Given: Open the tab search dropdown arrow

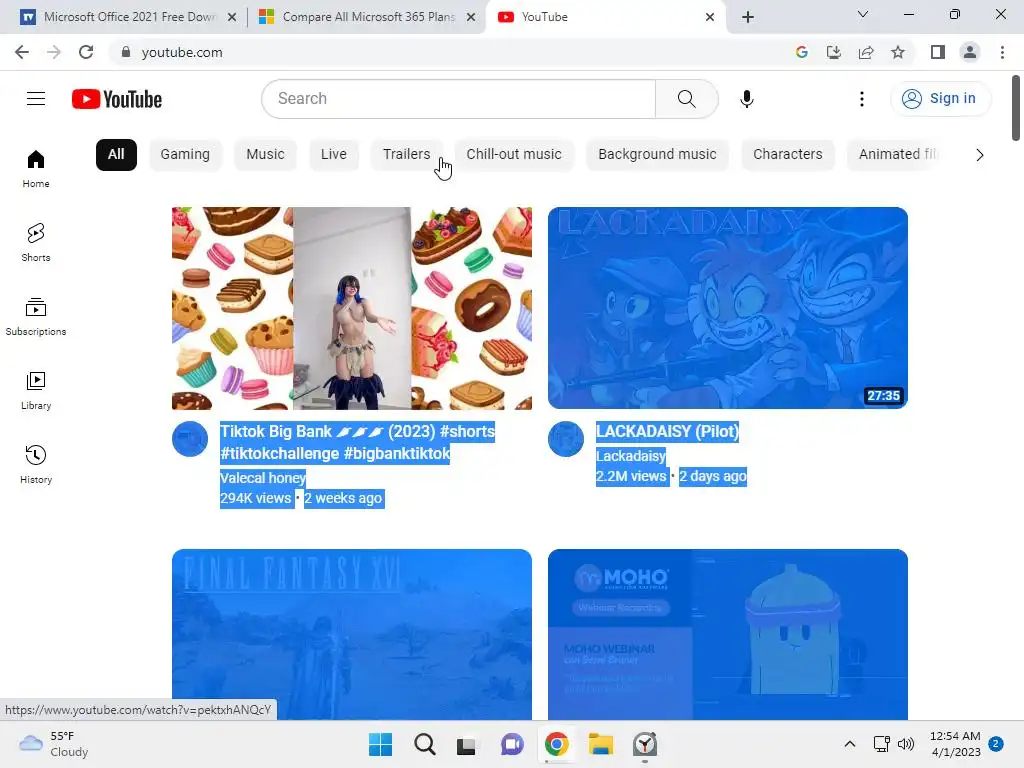Looking at the screenshot, I should [863, 14].
